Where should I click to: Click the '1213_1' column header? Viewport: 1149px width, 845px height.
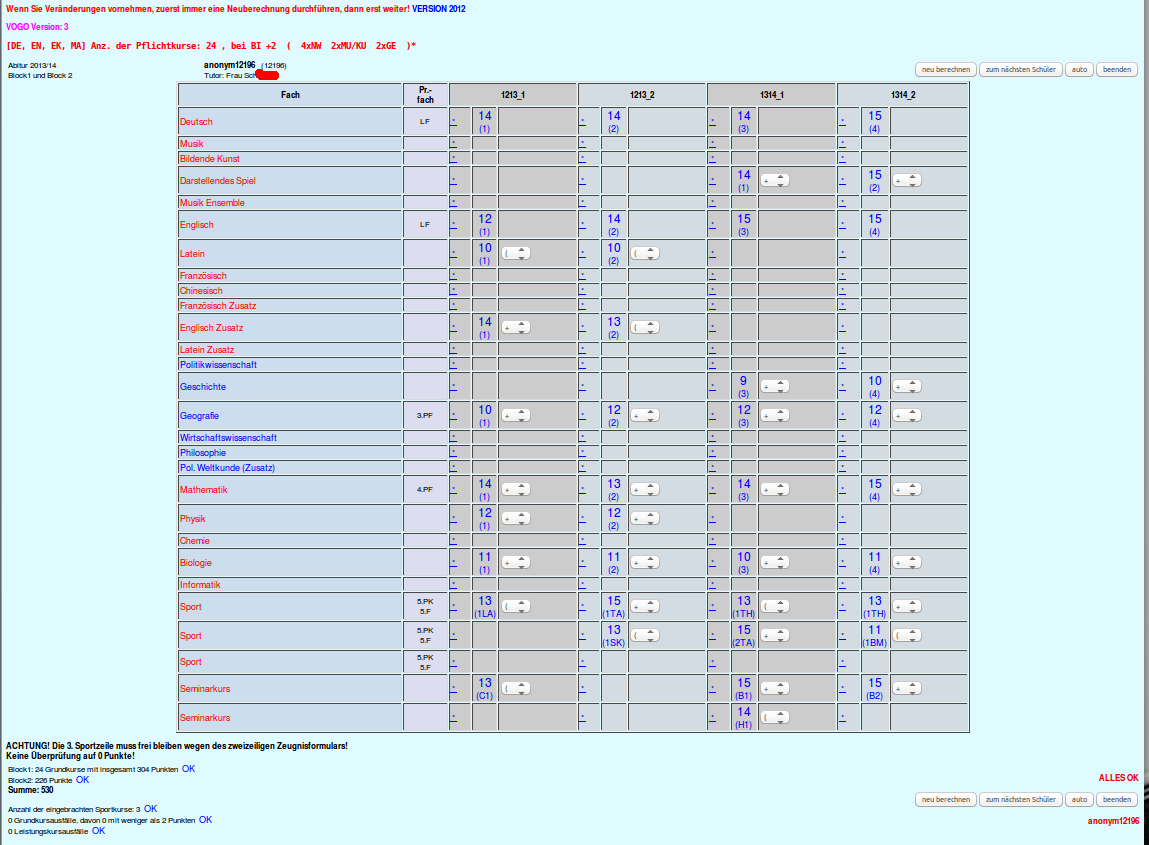click(513, 95)
